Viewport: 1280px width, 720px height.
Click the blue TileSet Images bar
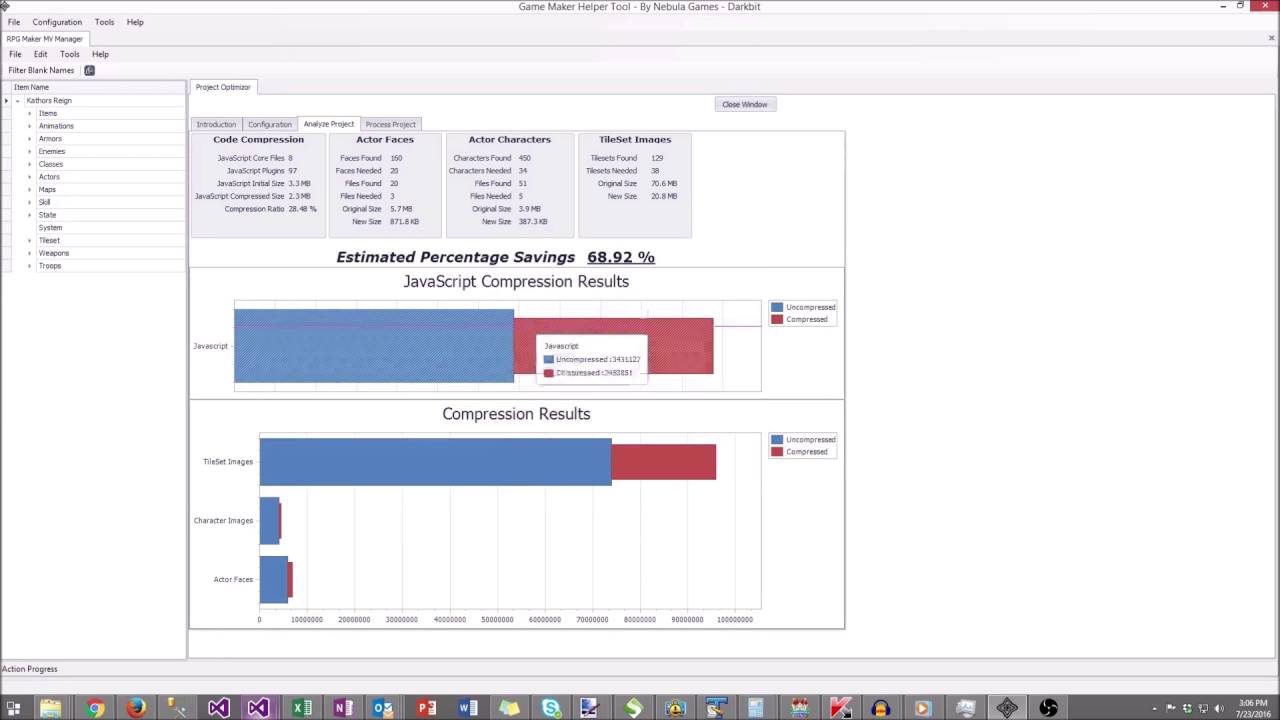click(435, 462)
